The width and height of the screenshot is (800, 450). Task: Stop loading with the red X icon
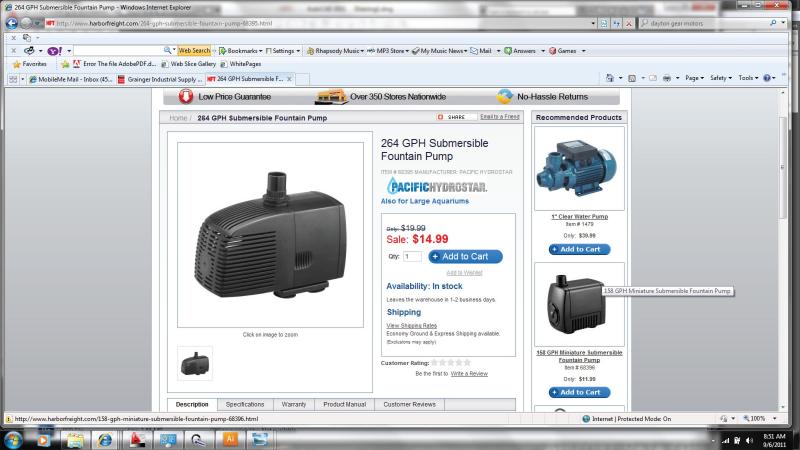[x=629, y=23]
